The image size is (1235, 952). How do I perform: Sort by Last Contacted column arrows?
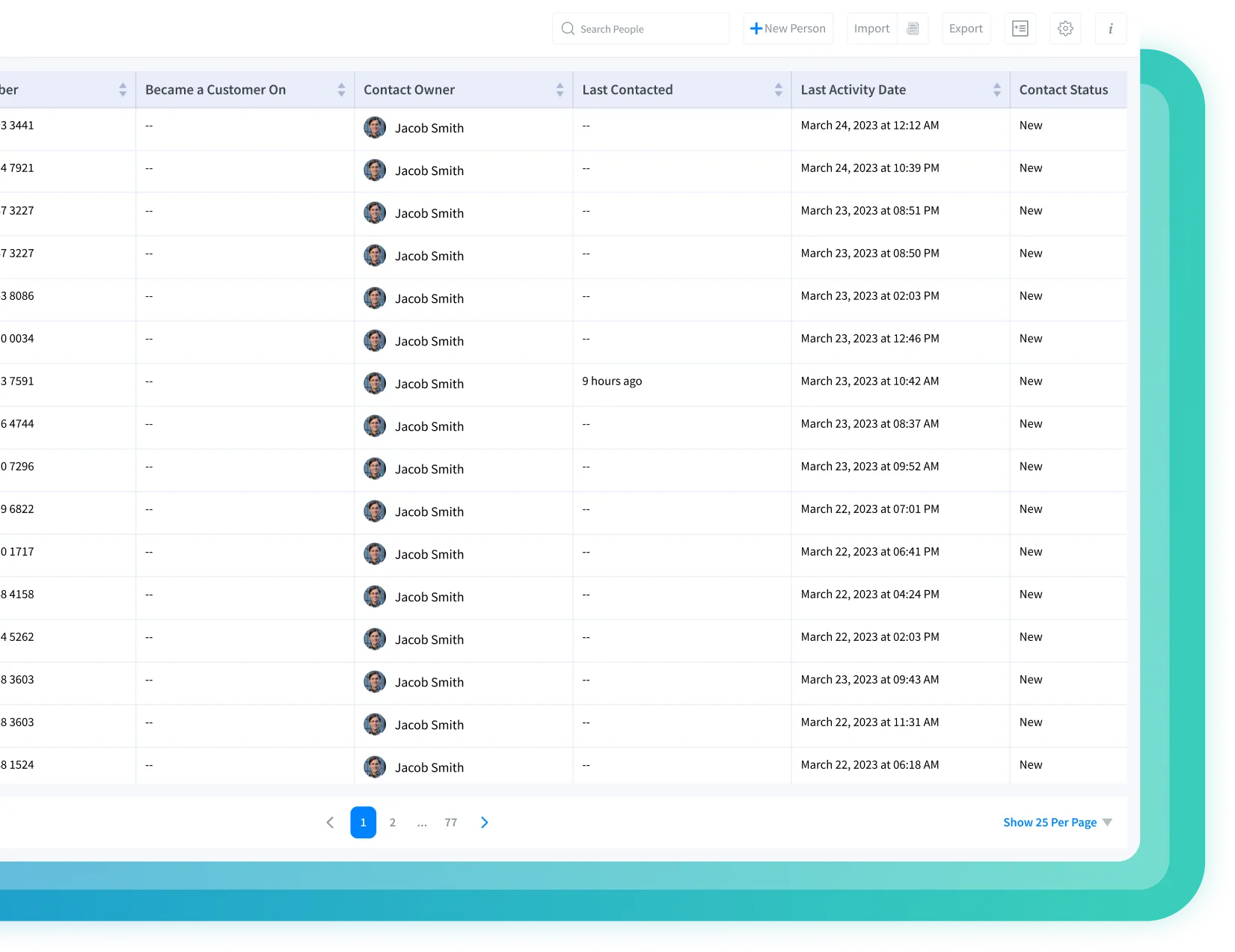pos(778,90)
